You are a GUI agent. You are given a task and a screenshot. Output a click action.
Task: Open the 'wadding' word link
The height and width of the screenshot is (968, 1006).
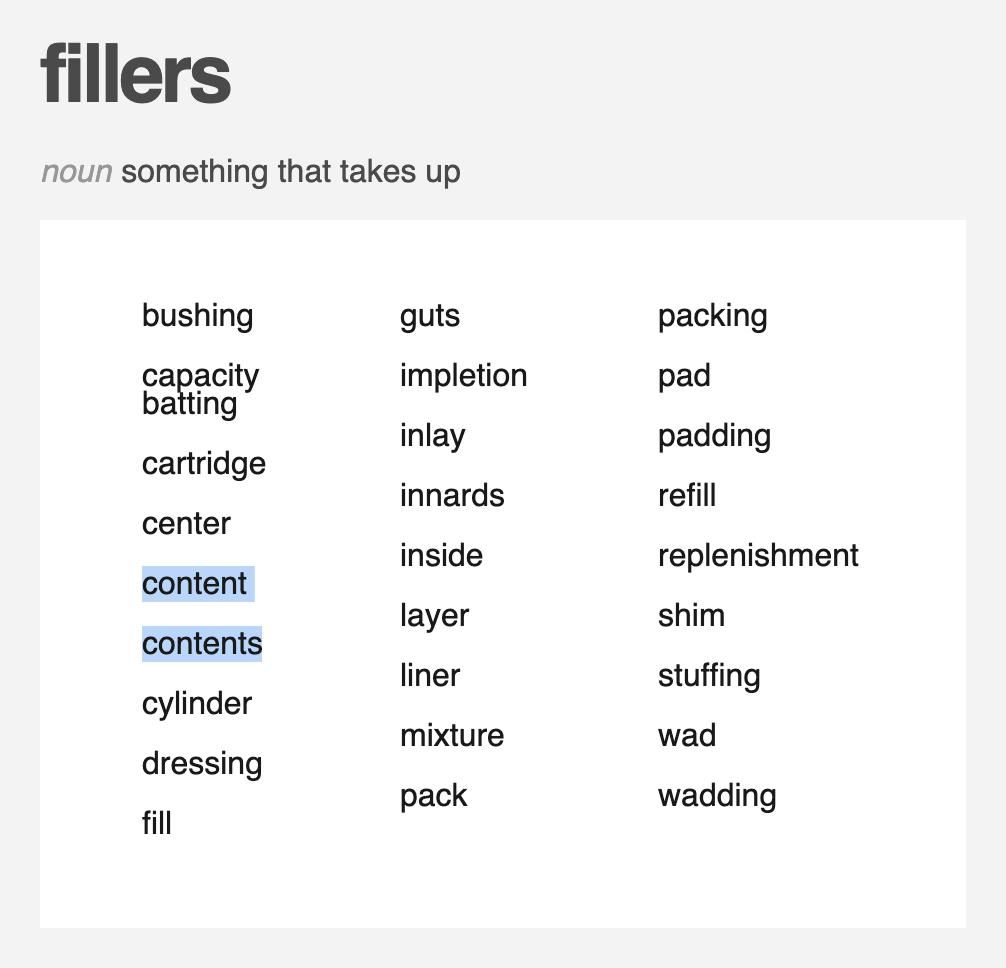(x=717, y=795)
